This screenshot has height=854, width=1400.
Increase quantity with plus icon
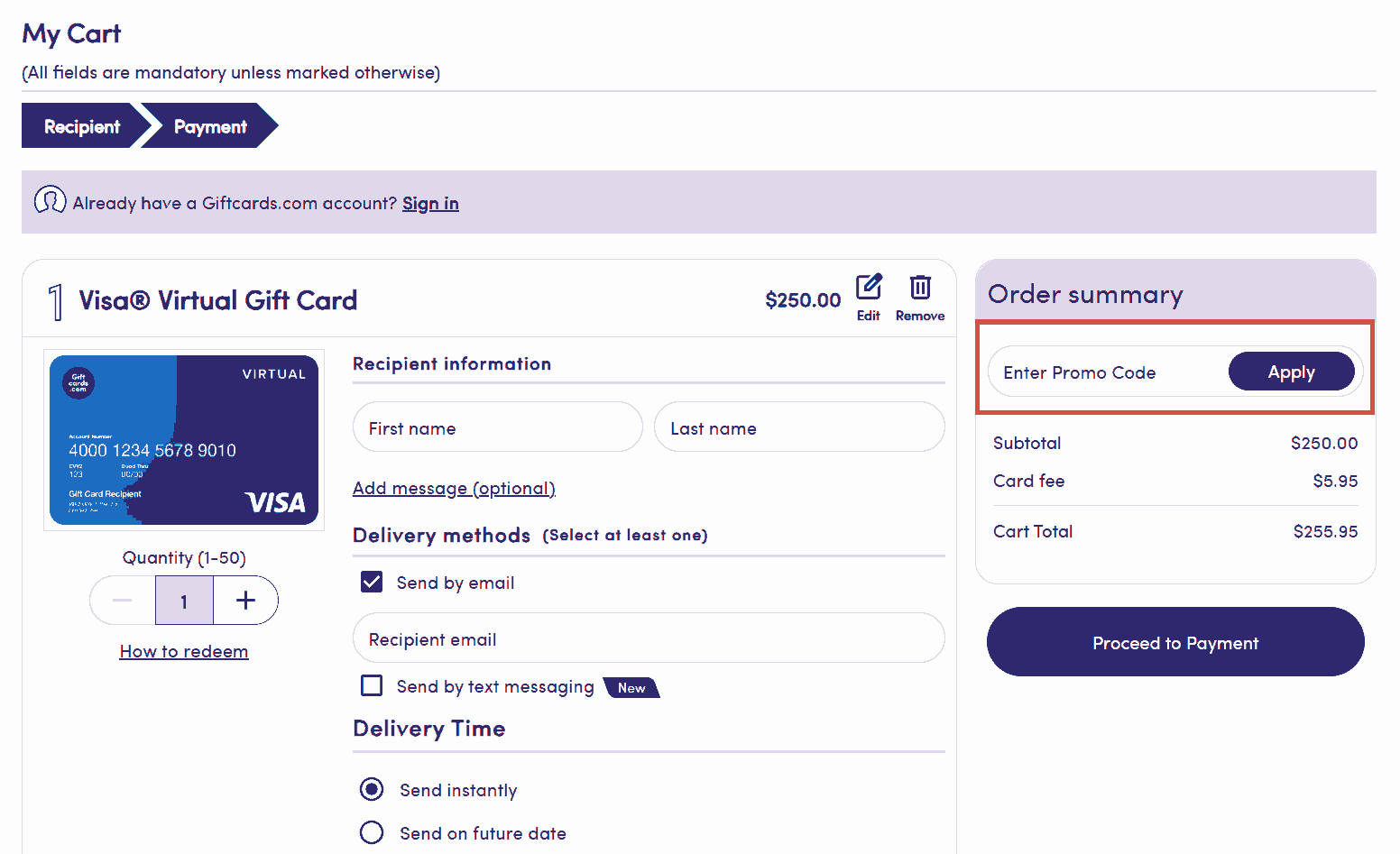245,601
